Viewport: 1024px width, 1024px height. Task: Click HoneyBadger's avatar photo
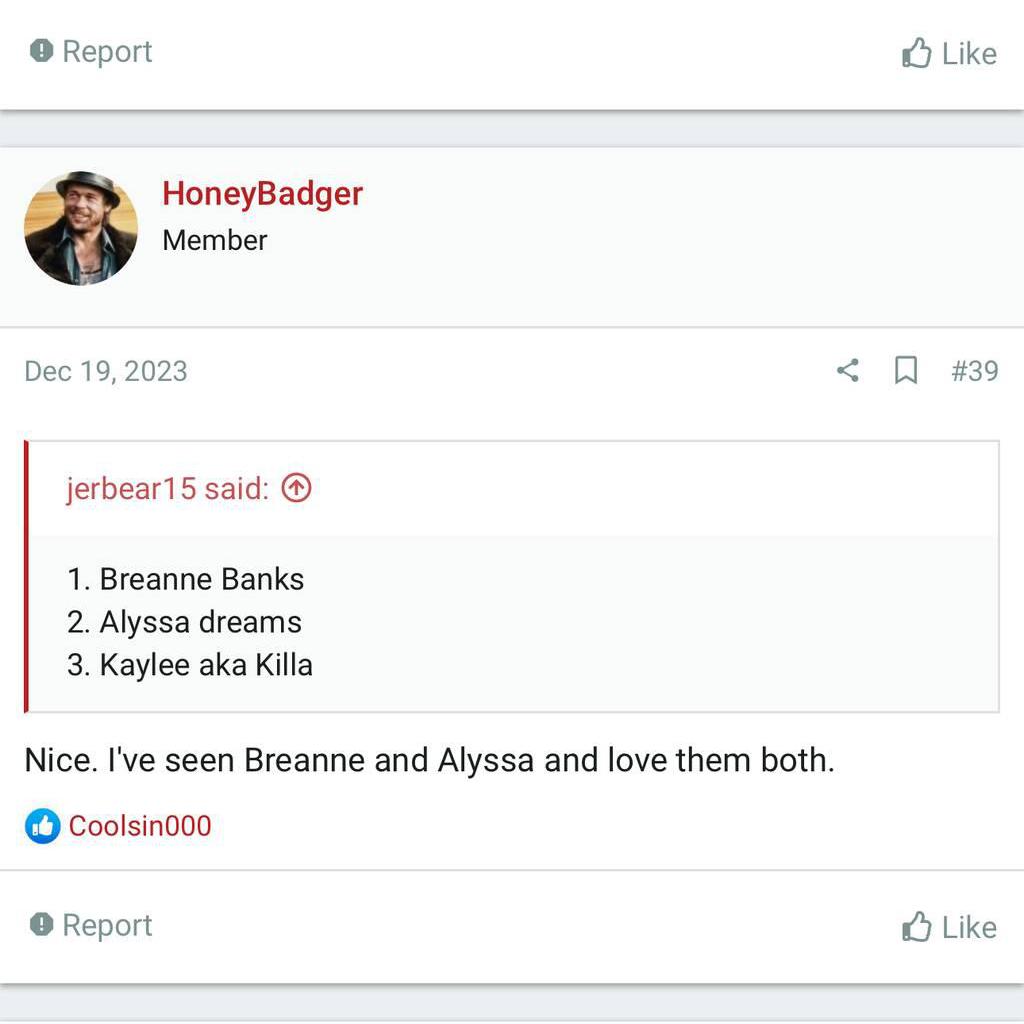click(x=81, y=227)
